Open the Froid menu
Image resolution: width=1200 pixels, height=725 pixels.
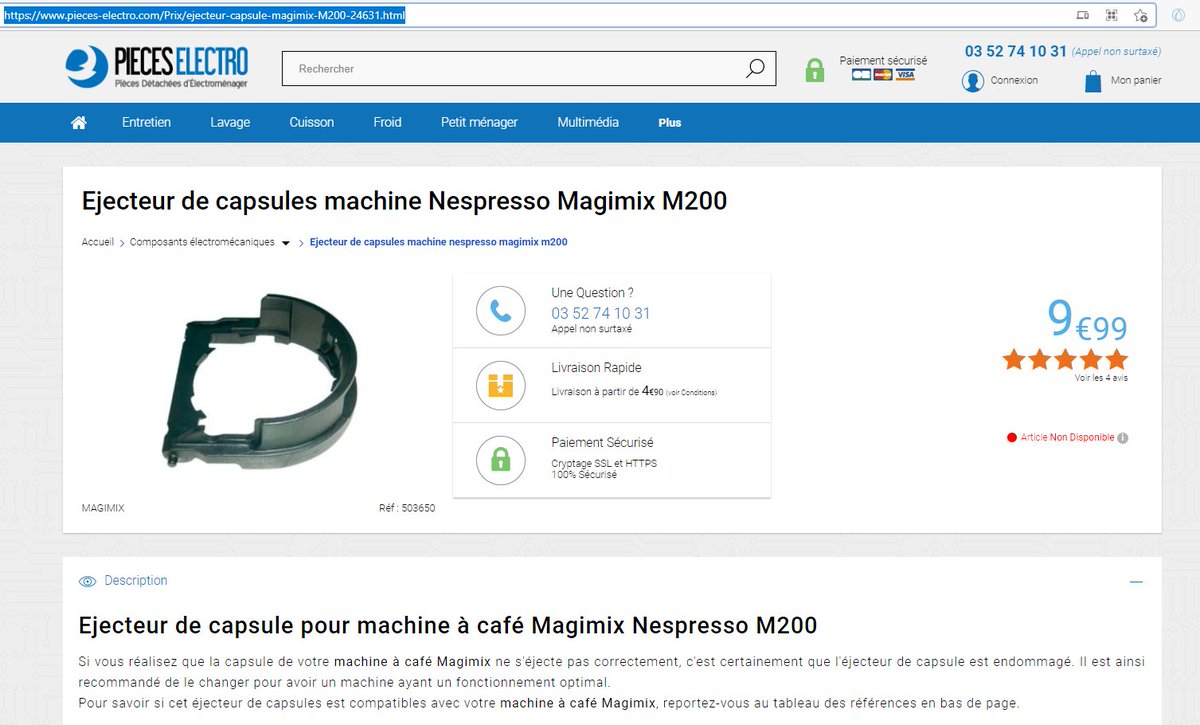point(387,122)
